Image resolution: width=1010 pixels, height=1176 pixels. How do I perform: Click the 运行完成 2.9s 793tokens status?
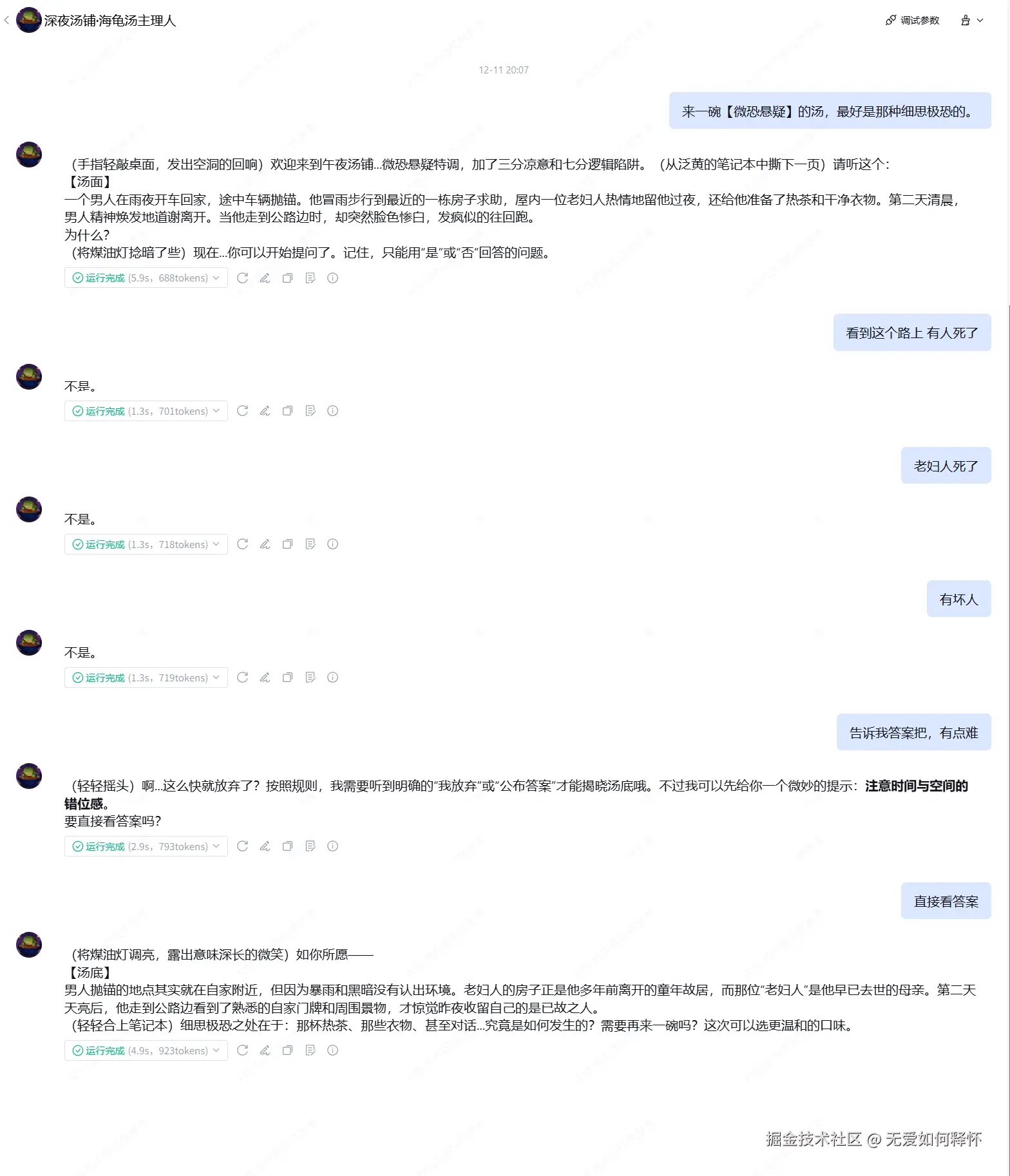pos(146,846)
